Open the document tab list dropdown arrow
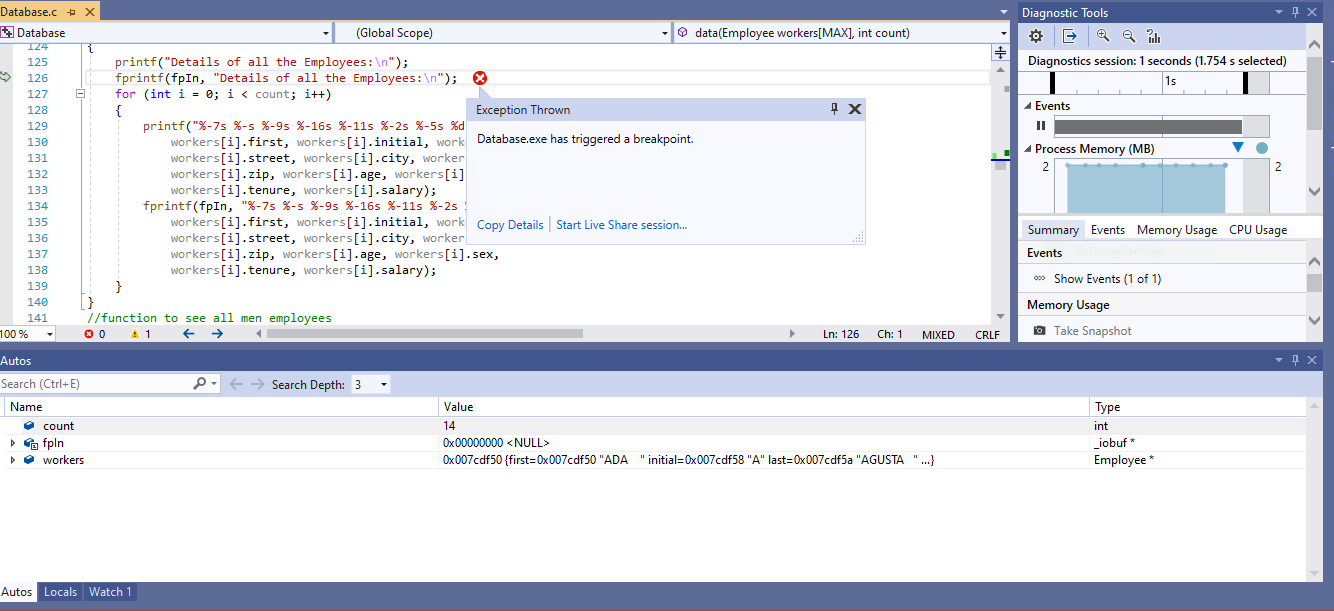The width and height of the screenshot is (1334, 611). pos(1004,12)
